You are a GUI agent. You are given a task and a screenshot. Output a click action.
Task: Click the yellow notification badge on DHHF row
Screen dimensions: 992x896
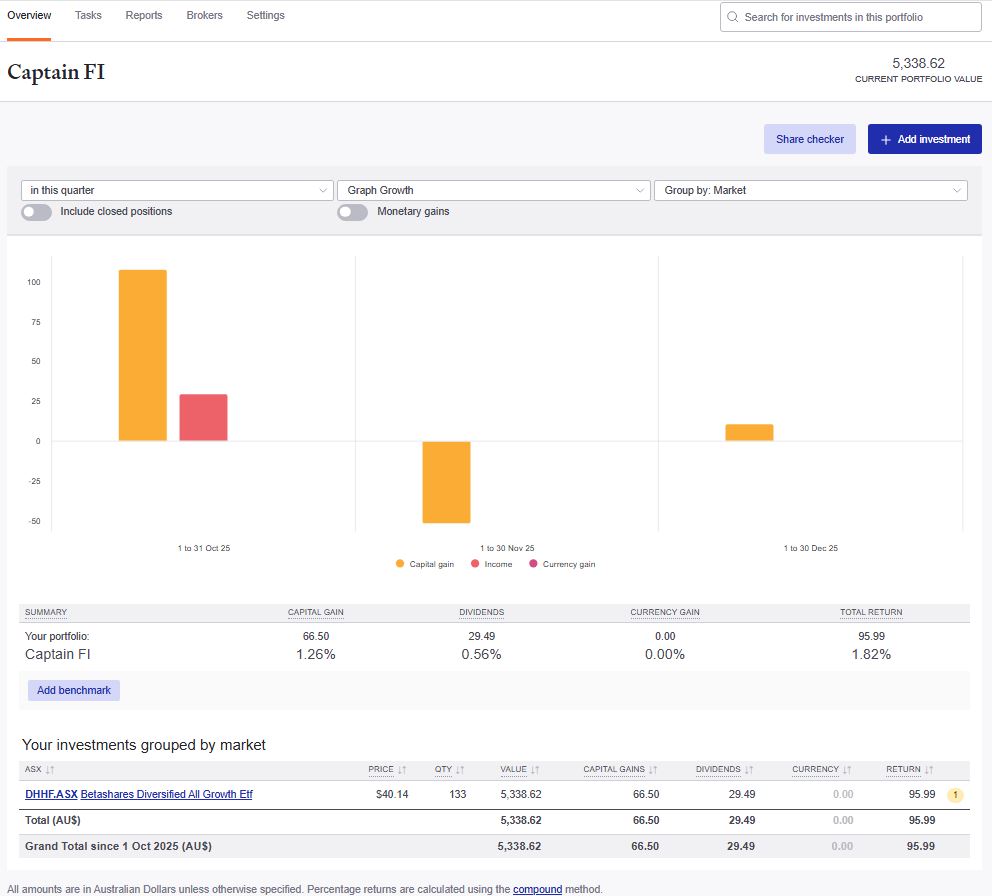pyautogui.click(x=954, y=795)
